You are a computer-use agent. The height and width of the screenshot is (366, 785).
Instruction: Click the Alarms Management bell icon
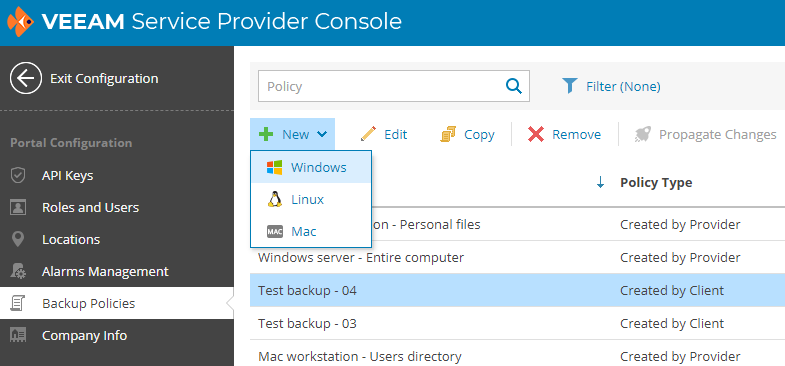click(x=18, y=271)
